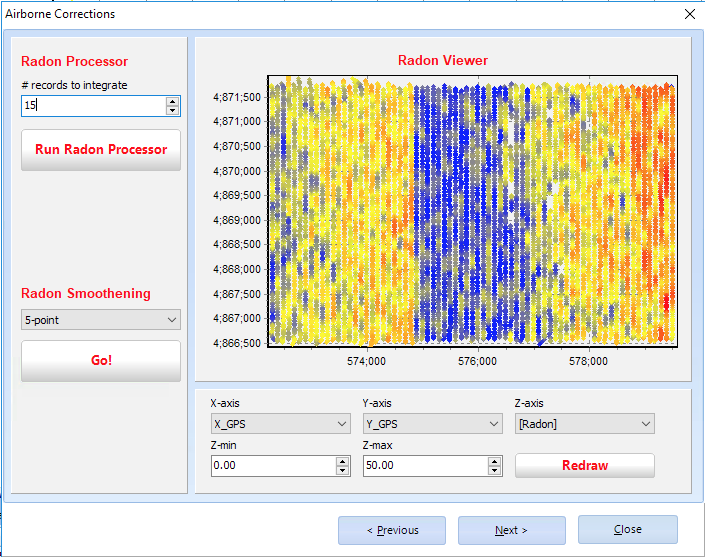Click the Redraw button
705x557 pixels.
(584, 466)
